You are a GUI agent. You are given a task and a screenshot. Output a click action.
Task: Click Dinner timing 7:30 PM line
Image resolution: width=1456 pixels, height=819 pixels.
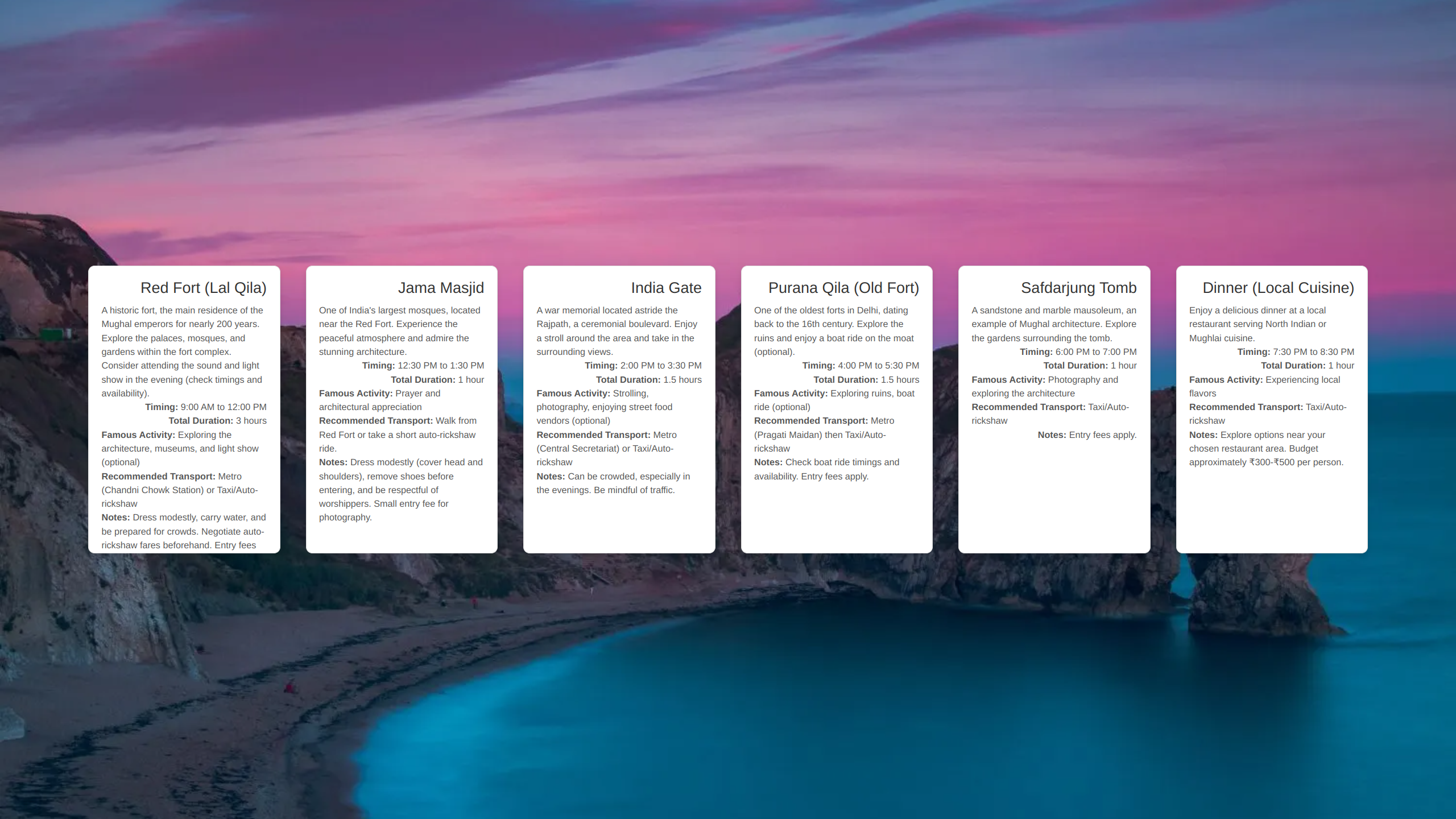click(1295, 351)
